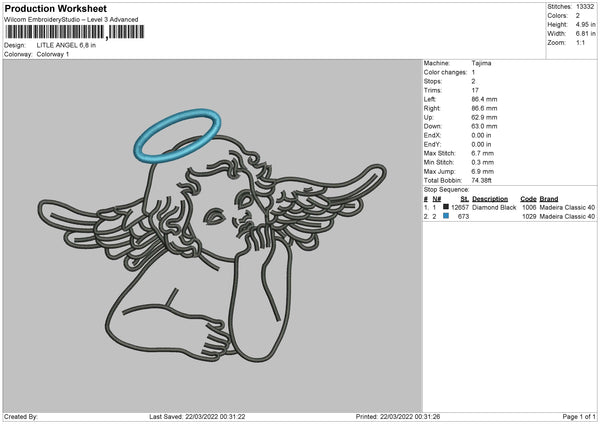The image size is (600, 424).
Task: Select the Right value 86.6 mm
Action: click(x=484, y=108)
